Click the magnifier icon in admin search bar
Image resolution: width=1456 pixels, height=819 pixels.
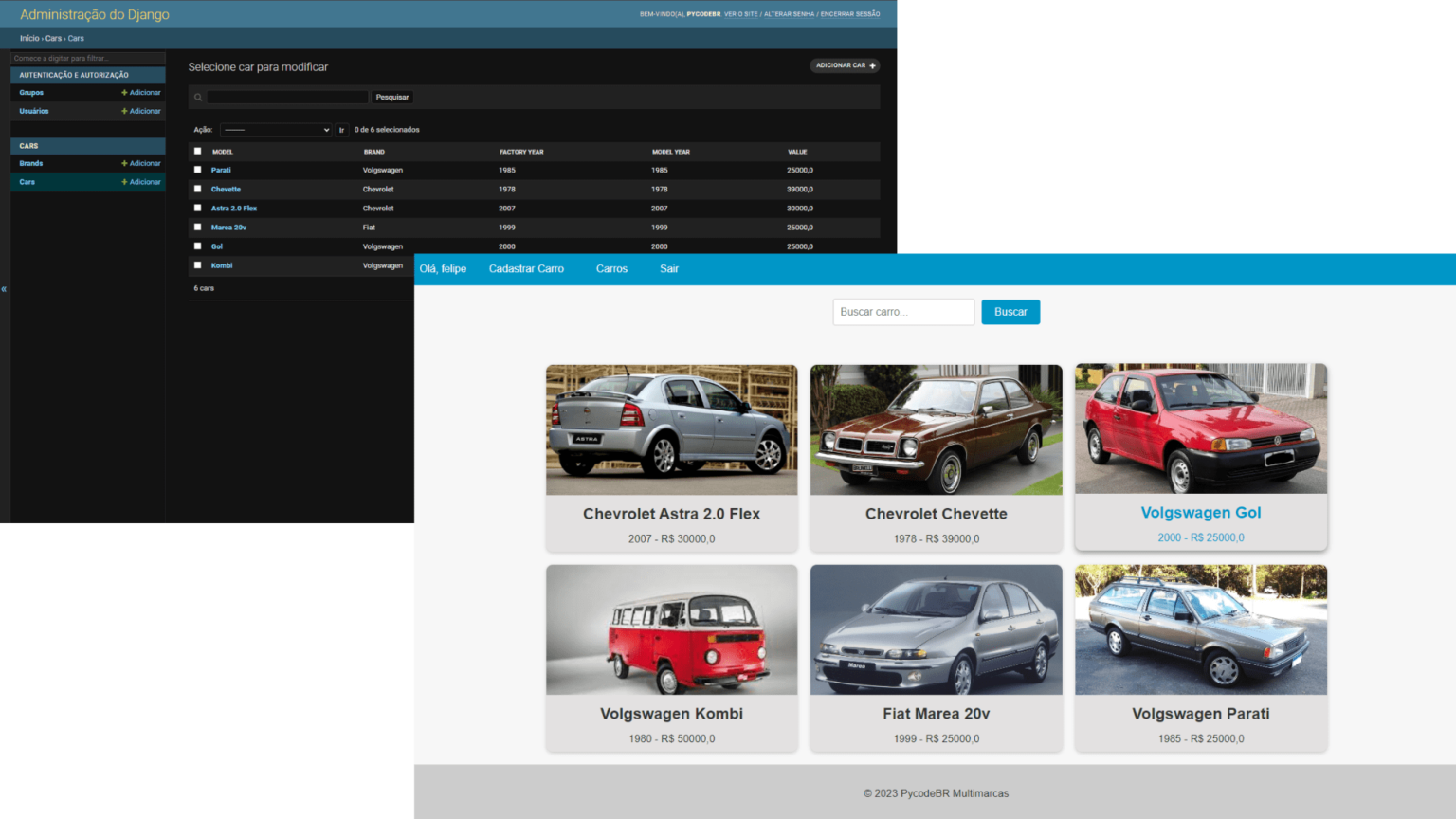coord(198,98)
